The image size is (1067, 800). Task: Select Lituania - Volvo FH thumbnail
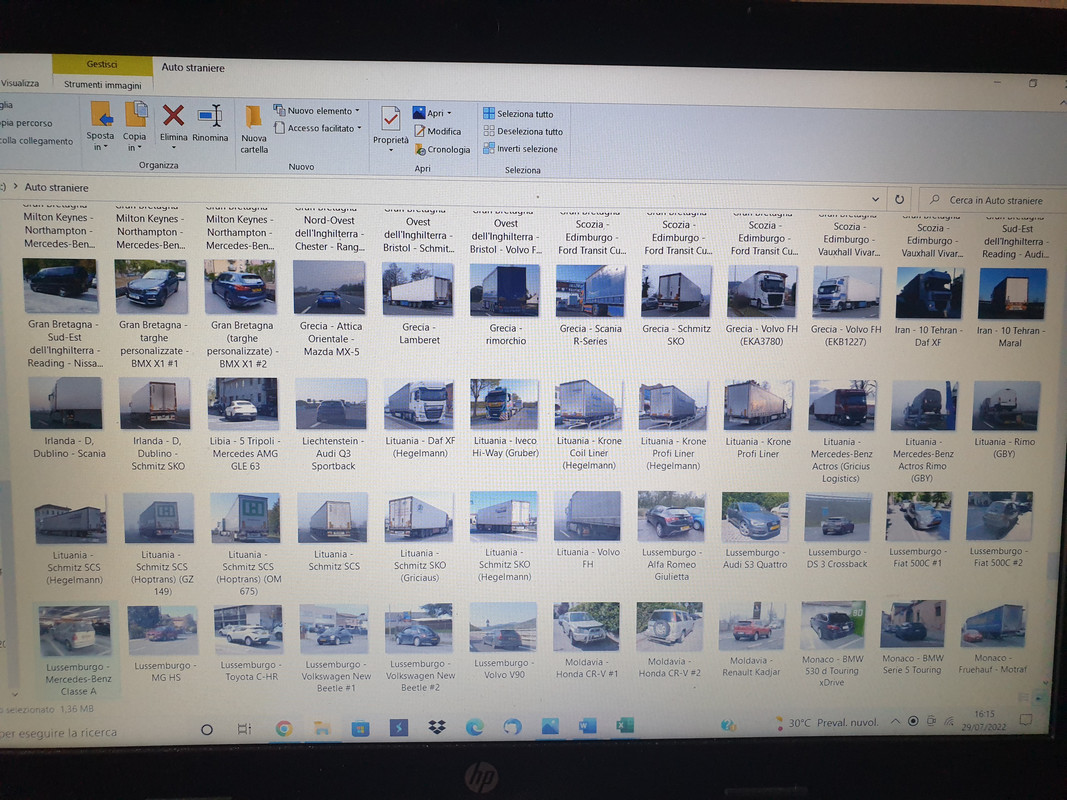[588, 516]
